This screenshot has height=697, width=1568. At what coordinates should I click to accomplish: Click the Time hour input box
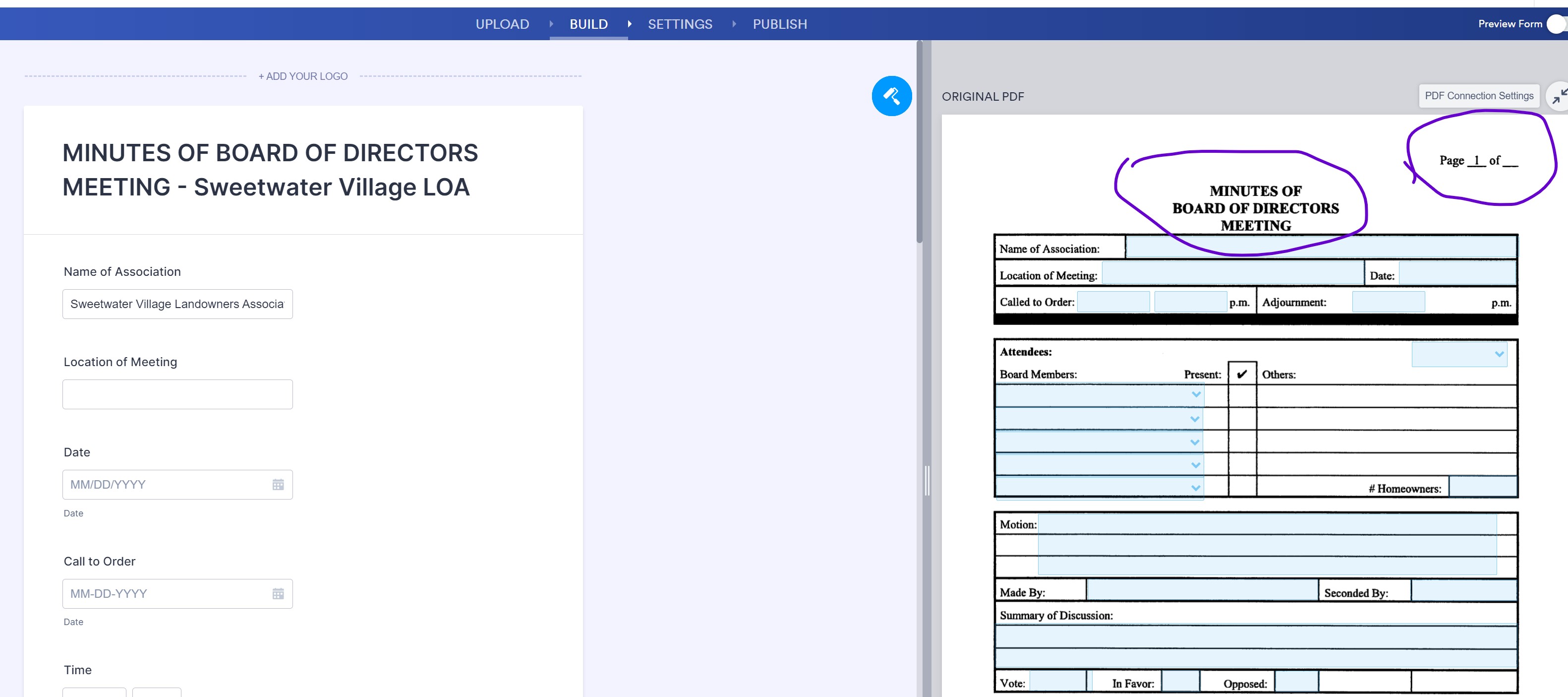click(x=94, y=693)
